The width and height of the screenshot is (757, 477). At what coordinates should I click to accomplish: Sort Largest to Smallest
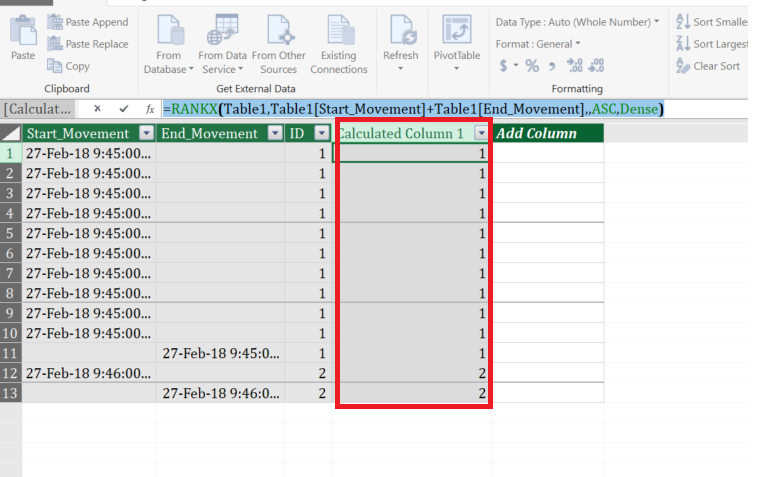(712, 44)
